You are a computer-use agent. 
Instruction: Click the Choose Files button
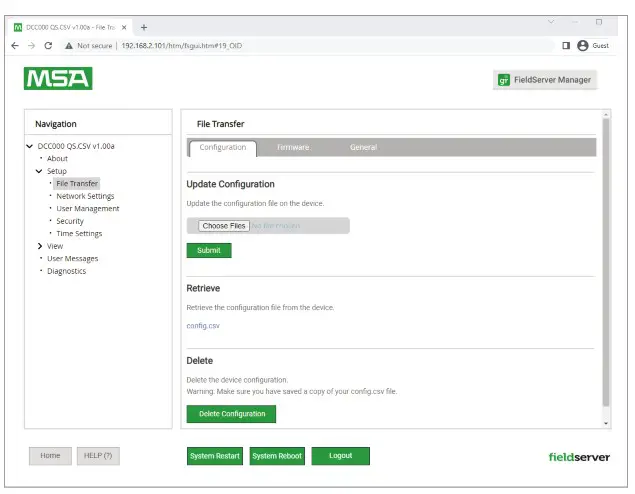pos(224,226)
